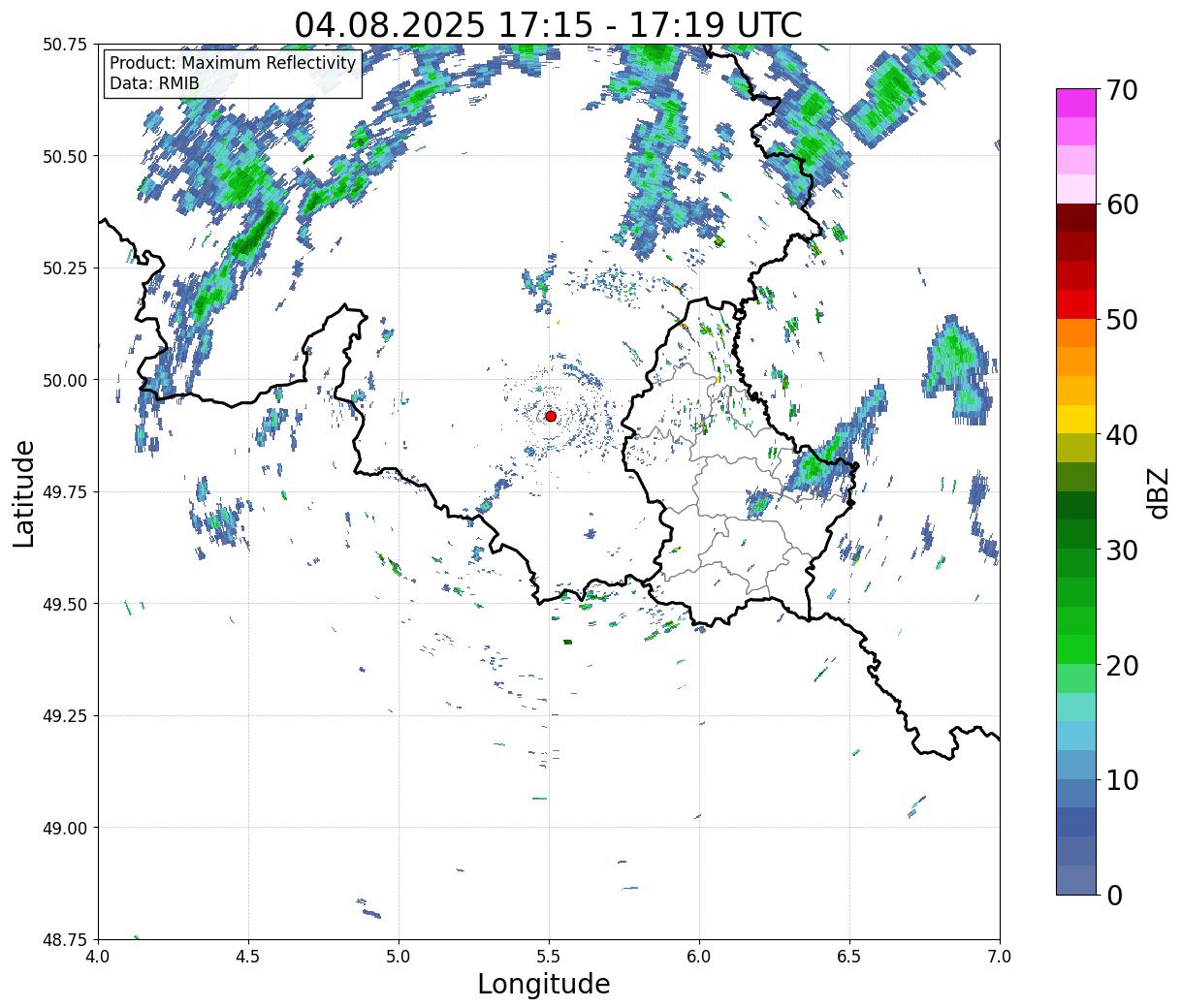Viewport: 1182px width, 1008px height.
Task: Click the latitude tick label "49.75"
Action: click(65, 491)
